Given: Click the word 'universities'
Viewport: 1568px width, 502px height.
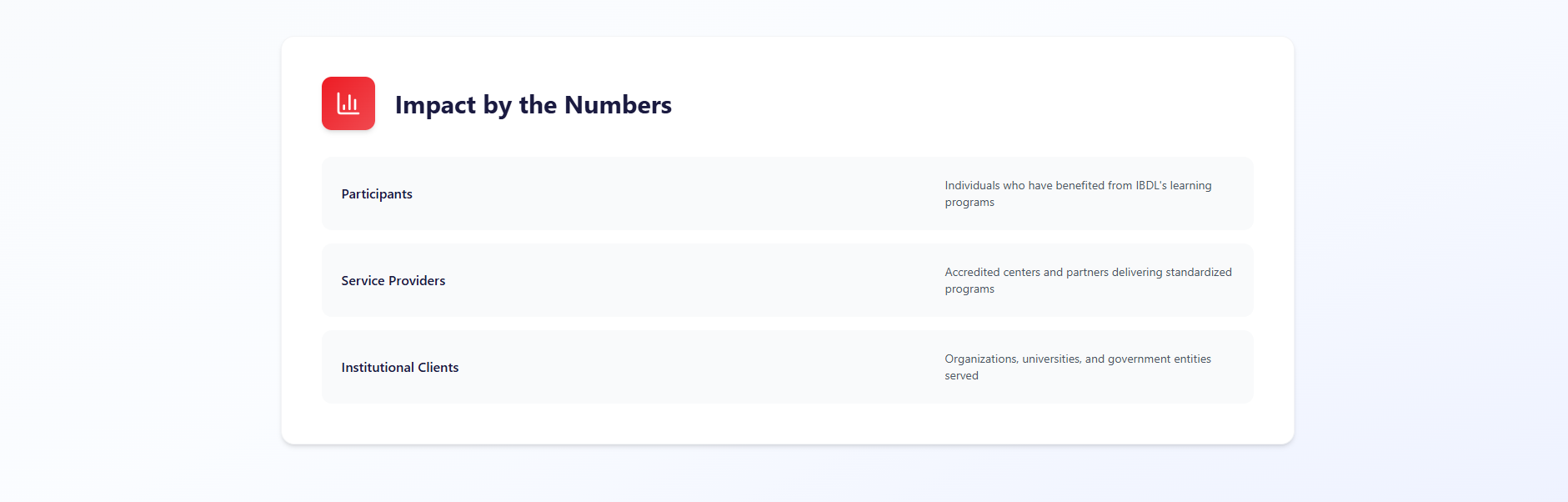Looking at the screenshot, I should [x=1051, y=359].
